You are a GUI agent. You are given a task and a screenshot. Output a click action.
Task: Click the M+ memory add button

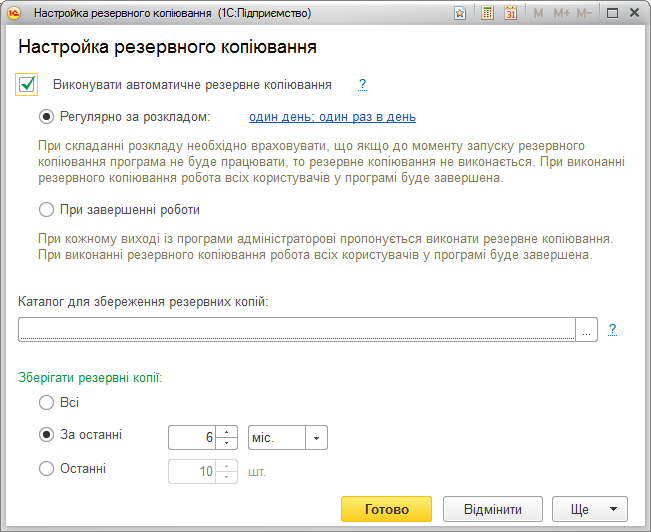tap(561, 13)
